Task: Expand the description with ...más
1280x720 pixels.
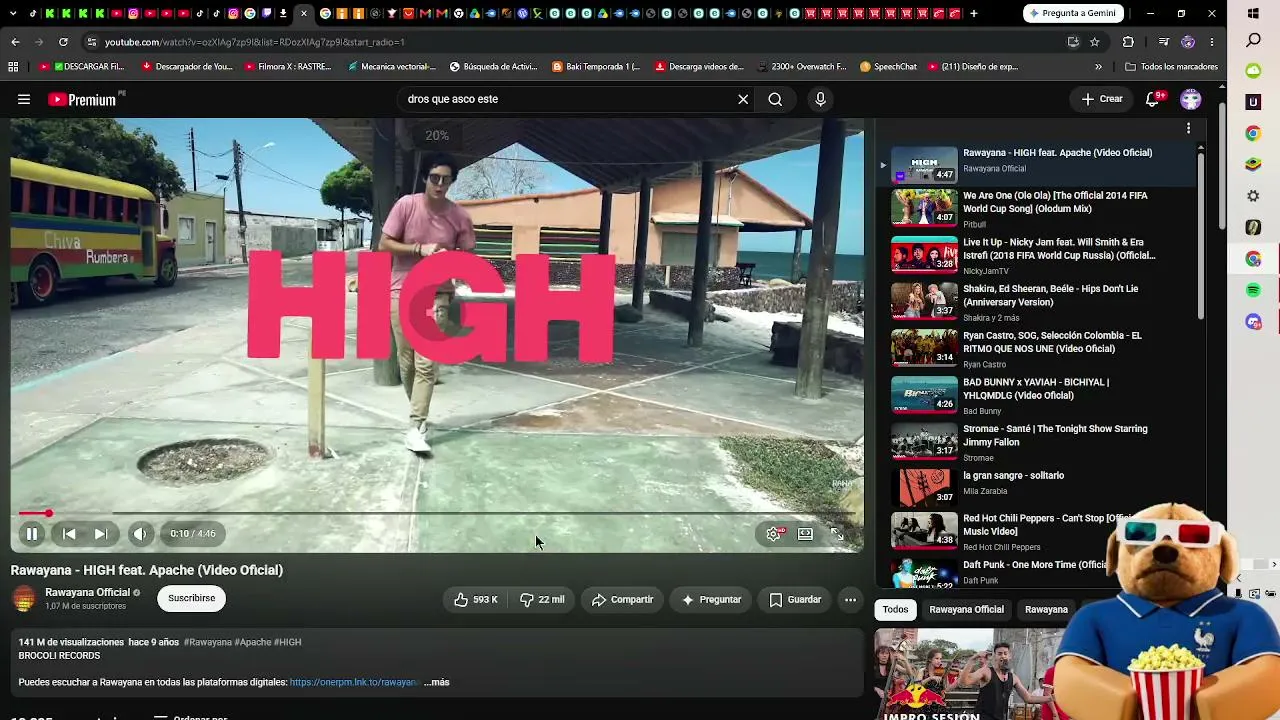Action: 437,682
